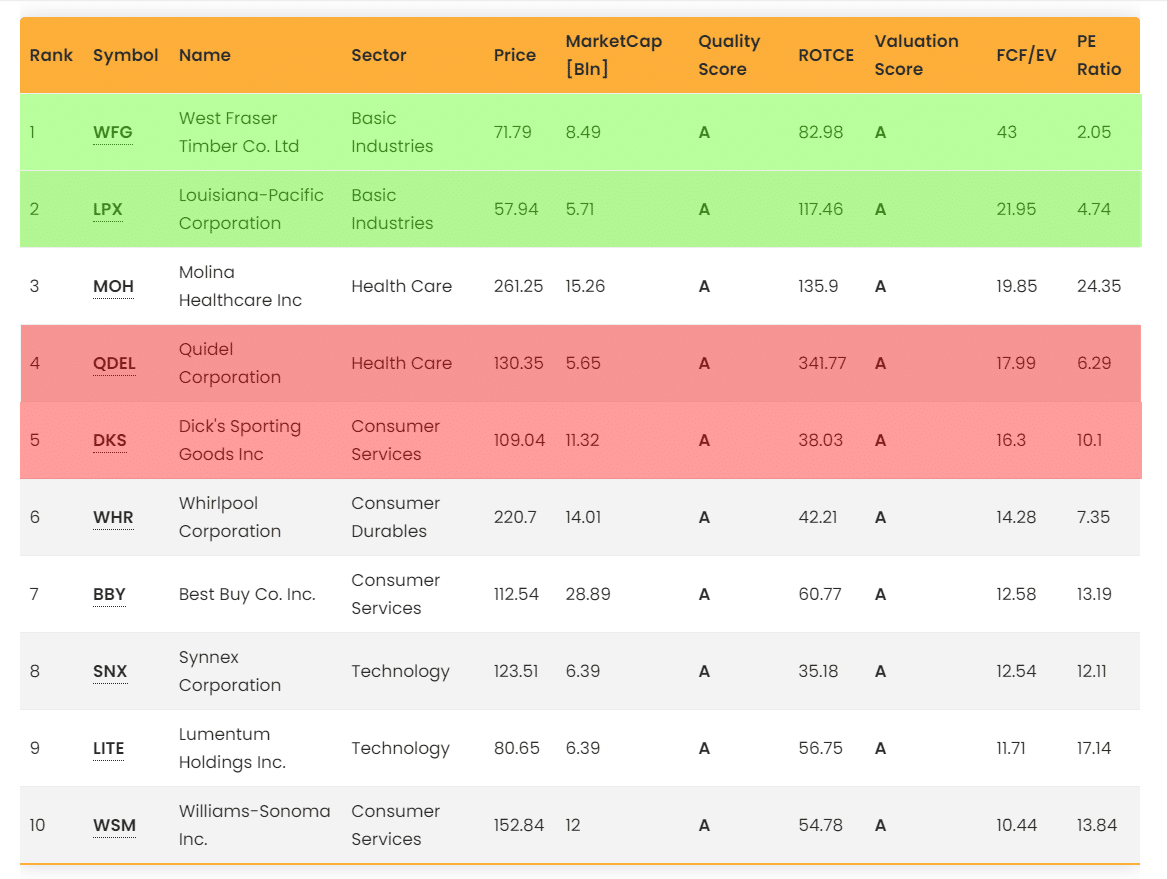Screen dimensions: 1167x879
Task: Sort by MarketCap [Bln] header
Action: 612,55
